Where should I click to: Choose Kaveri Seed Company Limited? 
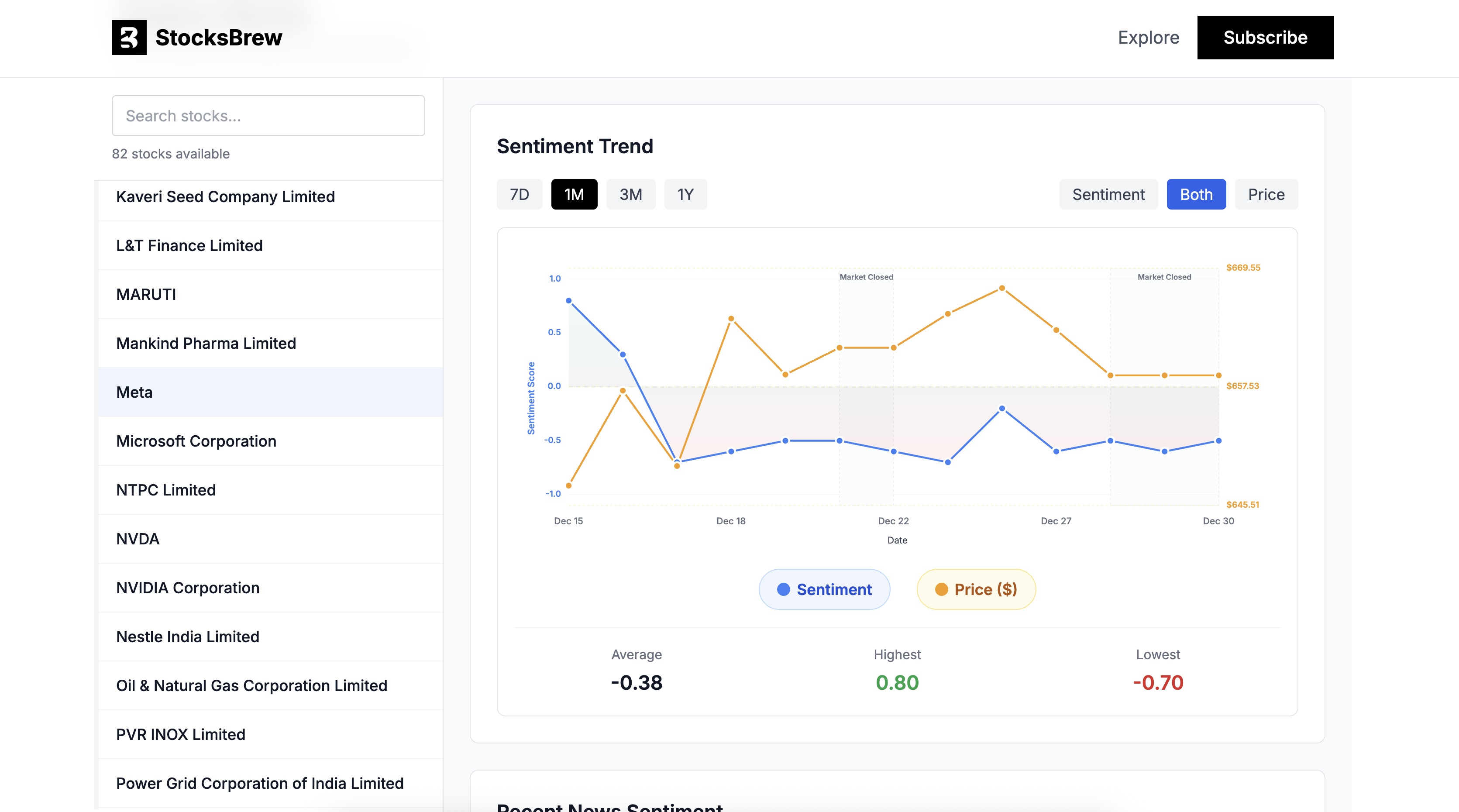point(225,196)
